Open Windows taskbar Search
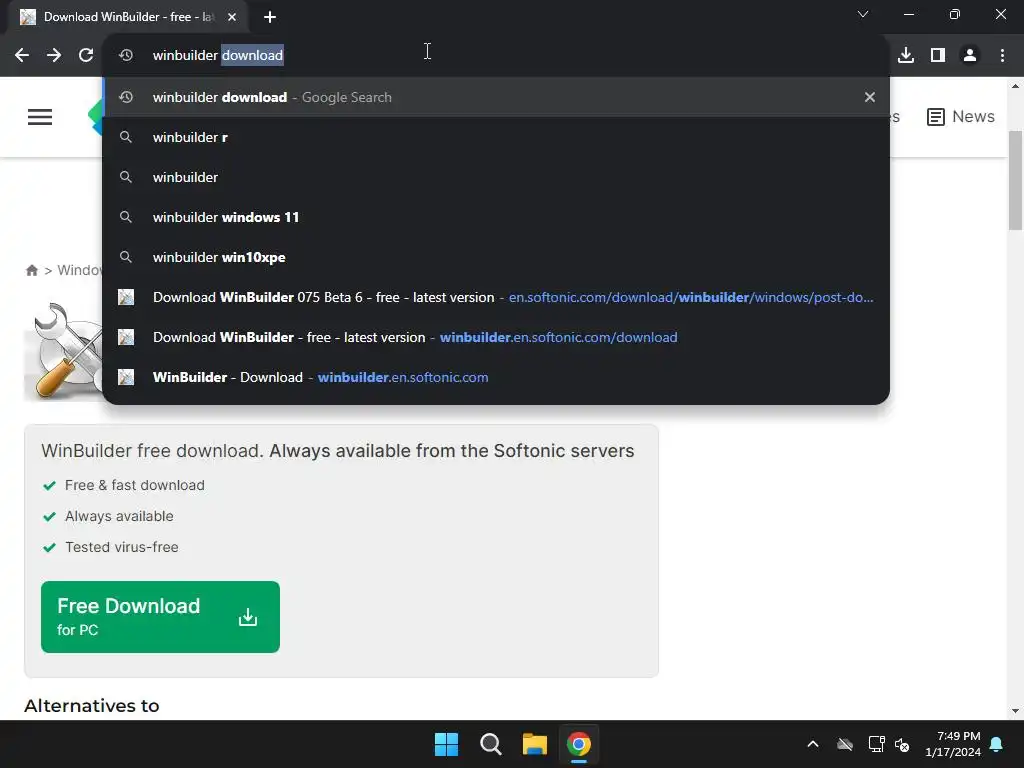The width and height of the screenshot is (1024, 768). tap(490, 744)
